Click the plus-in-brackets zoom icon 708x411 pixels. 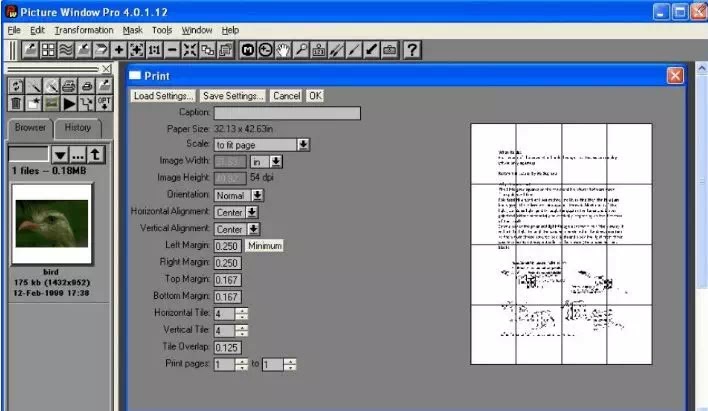(x=136, y=50)
